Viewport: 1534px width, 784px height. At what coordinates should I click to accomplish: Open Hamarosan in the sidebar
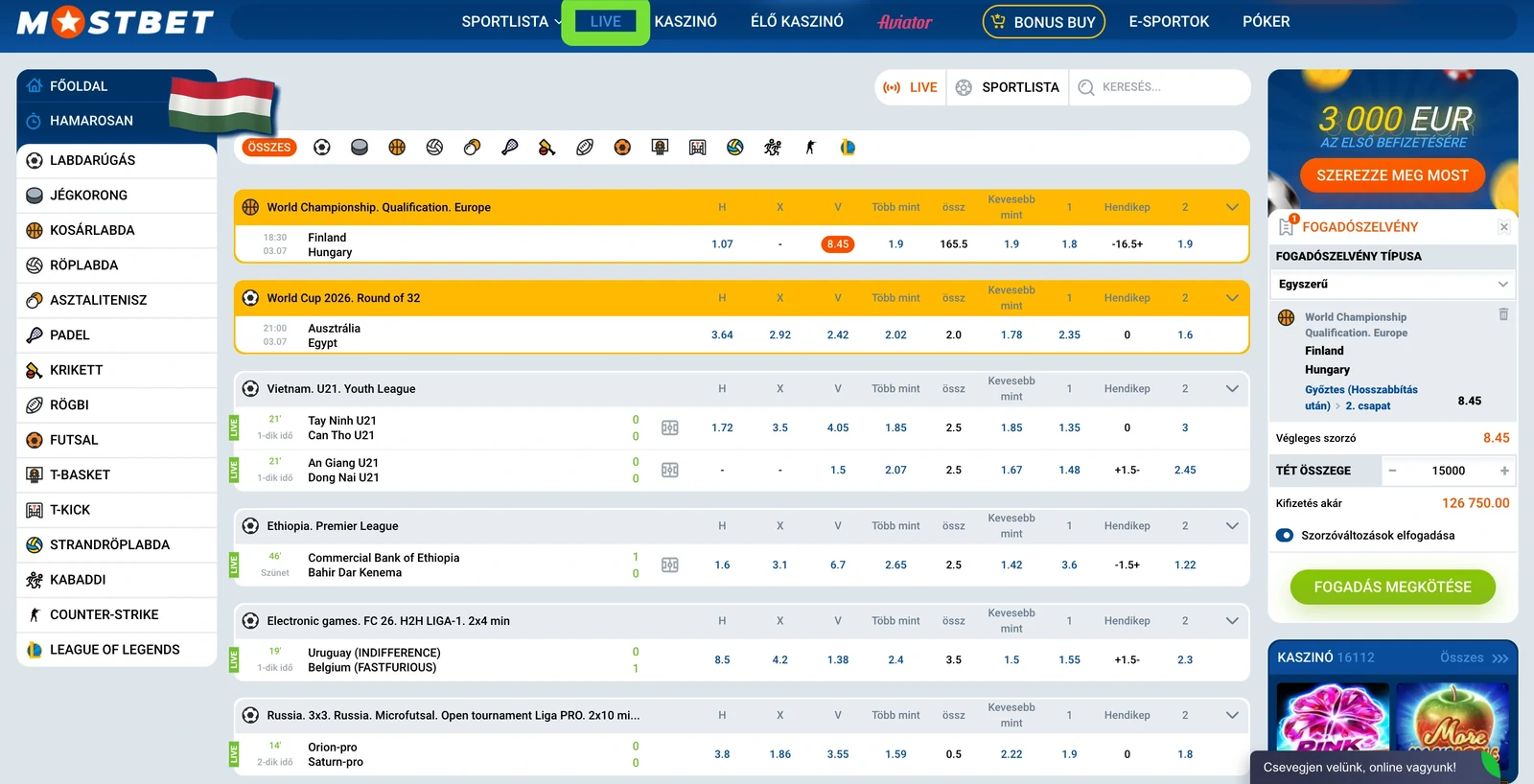[93, 121]
